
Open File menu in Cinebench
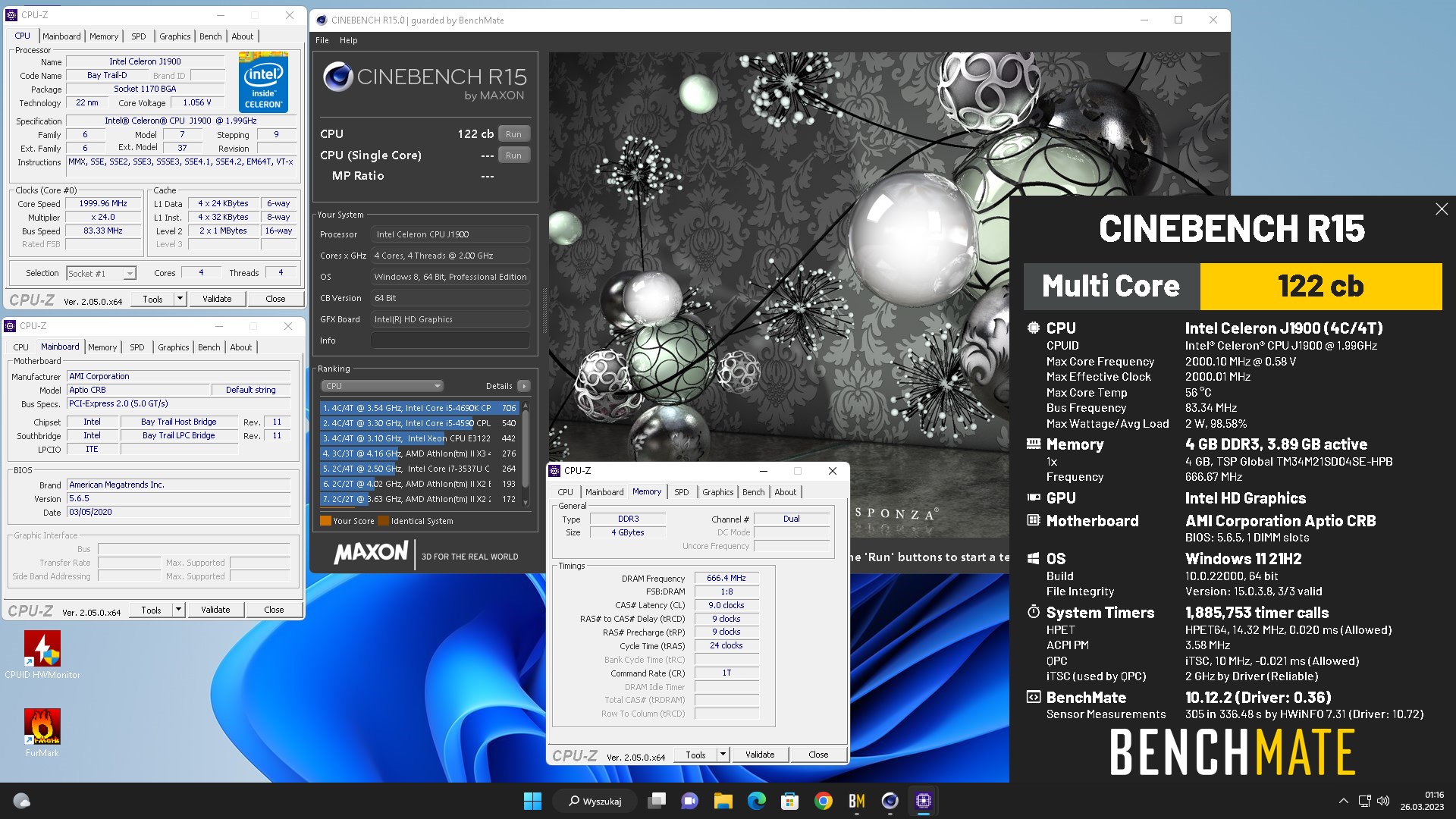[x=322, y=40]
